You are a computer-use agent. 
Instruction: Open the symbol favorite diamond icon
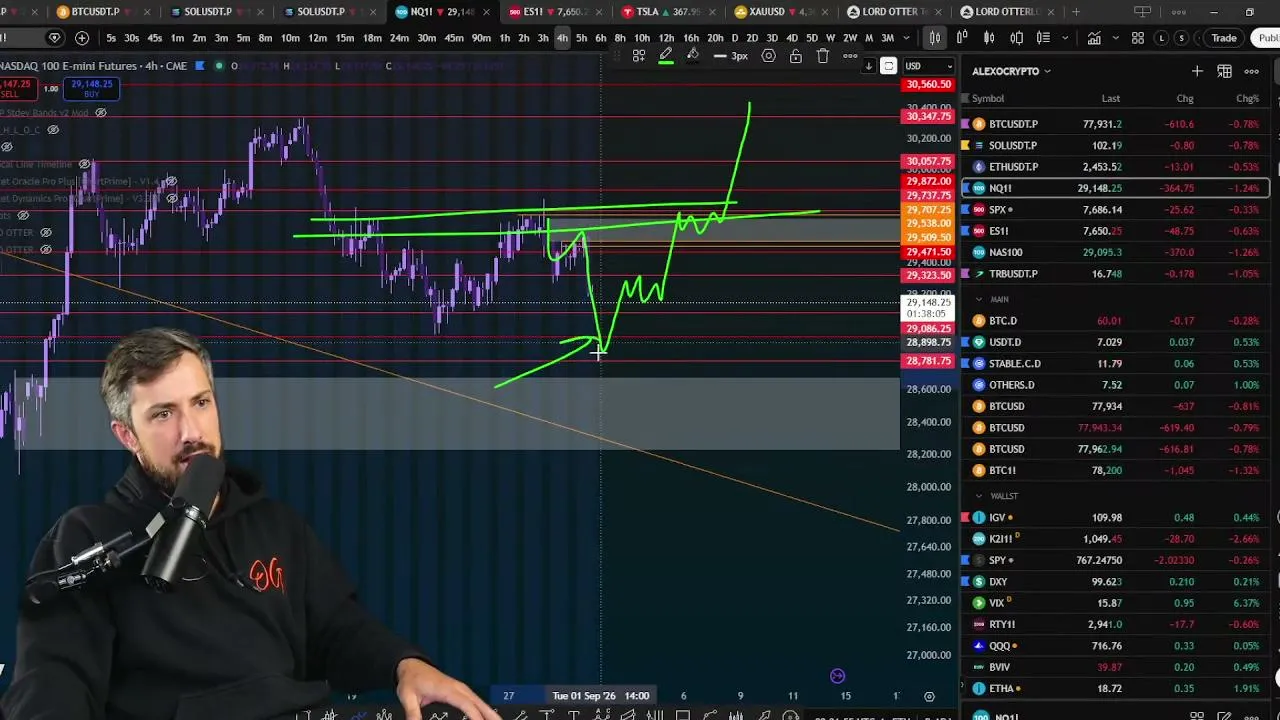point(54,38)
